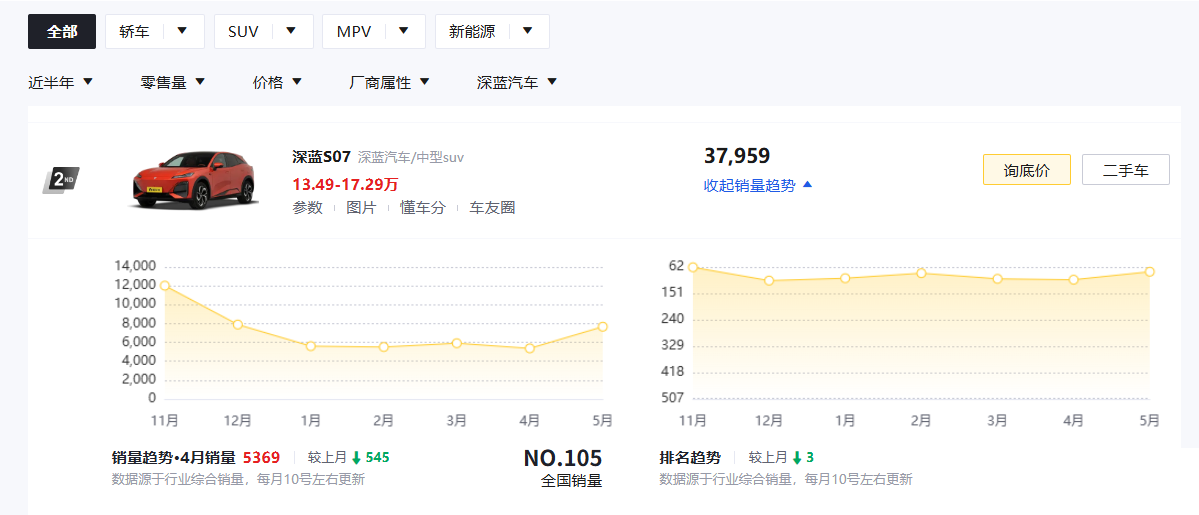Click the 37,959 total sales figure
The width and height of the screenshot is (1199, 515).
(x=737, y=156)
